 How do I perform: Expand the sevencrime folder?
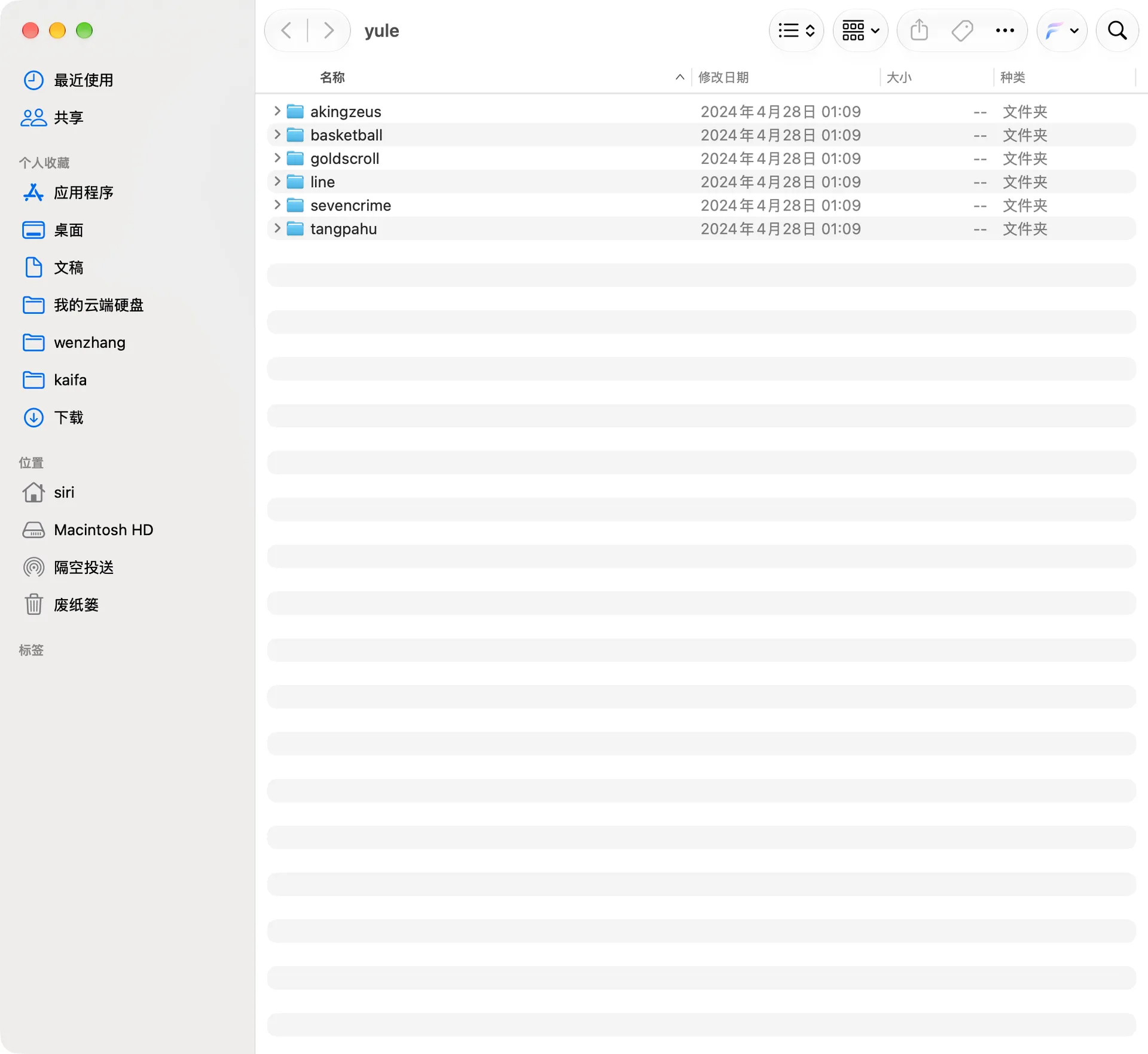(277, 204)
